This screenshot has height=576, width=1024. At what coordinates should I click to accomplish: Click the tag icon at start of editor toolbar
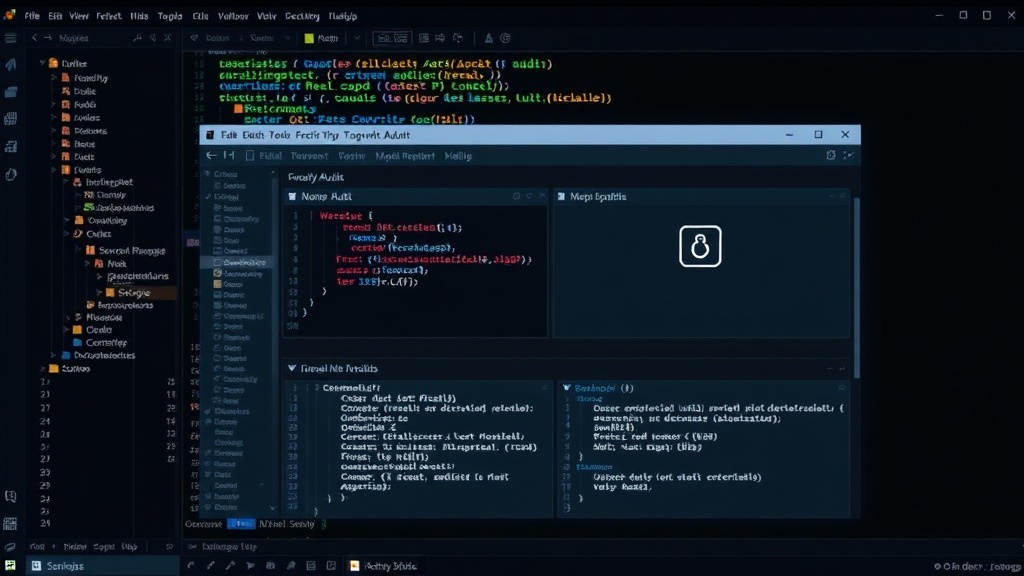tap(194, 38)
